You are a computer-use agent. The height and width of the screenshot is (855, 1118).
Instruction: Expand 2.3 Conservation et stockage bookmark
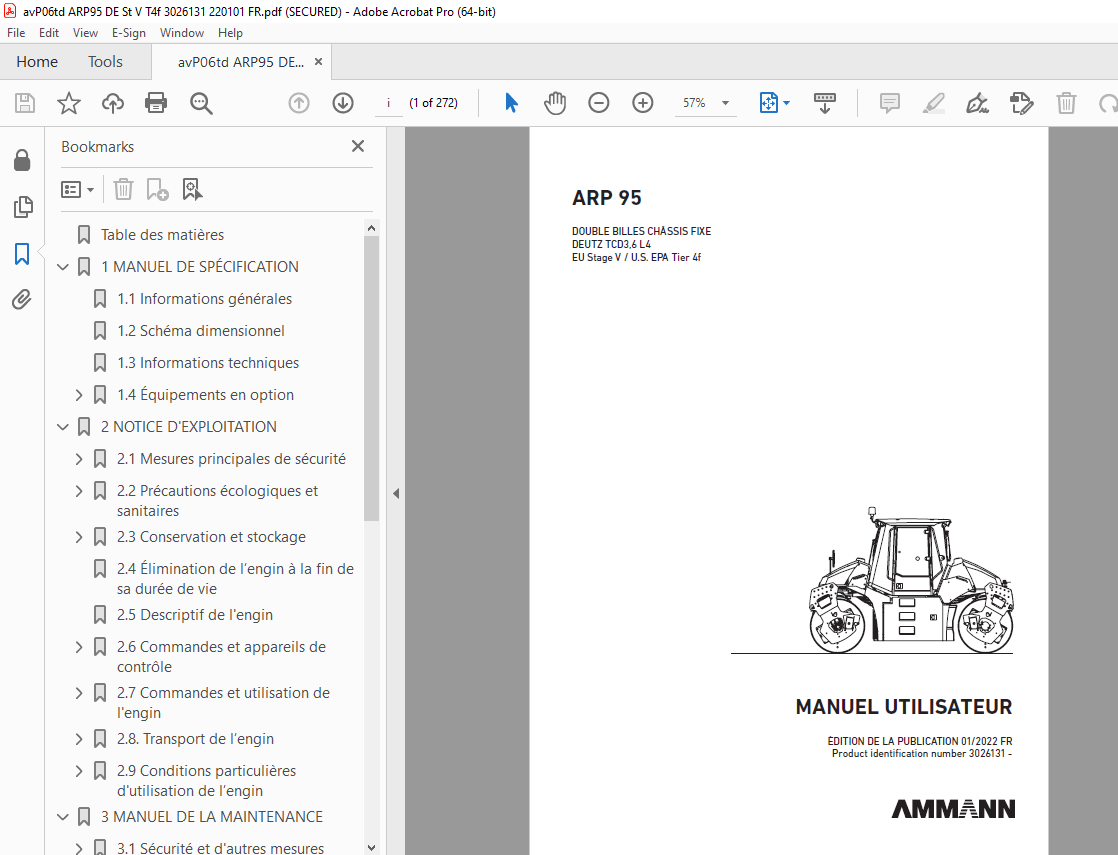(79, 537)
